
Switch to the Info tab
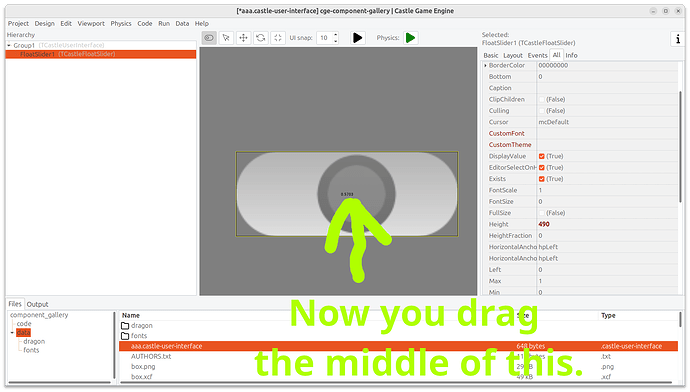571,55
